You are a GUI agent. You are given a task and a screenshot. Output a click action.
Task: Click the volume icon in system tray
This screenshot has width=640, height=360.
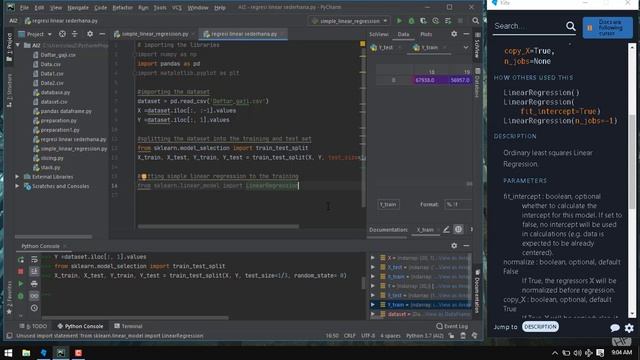[x=577, y=353]
